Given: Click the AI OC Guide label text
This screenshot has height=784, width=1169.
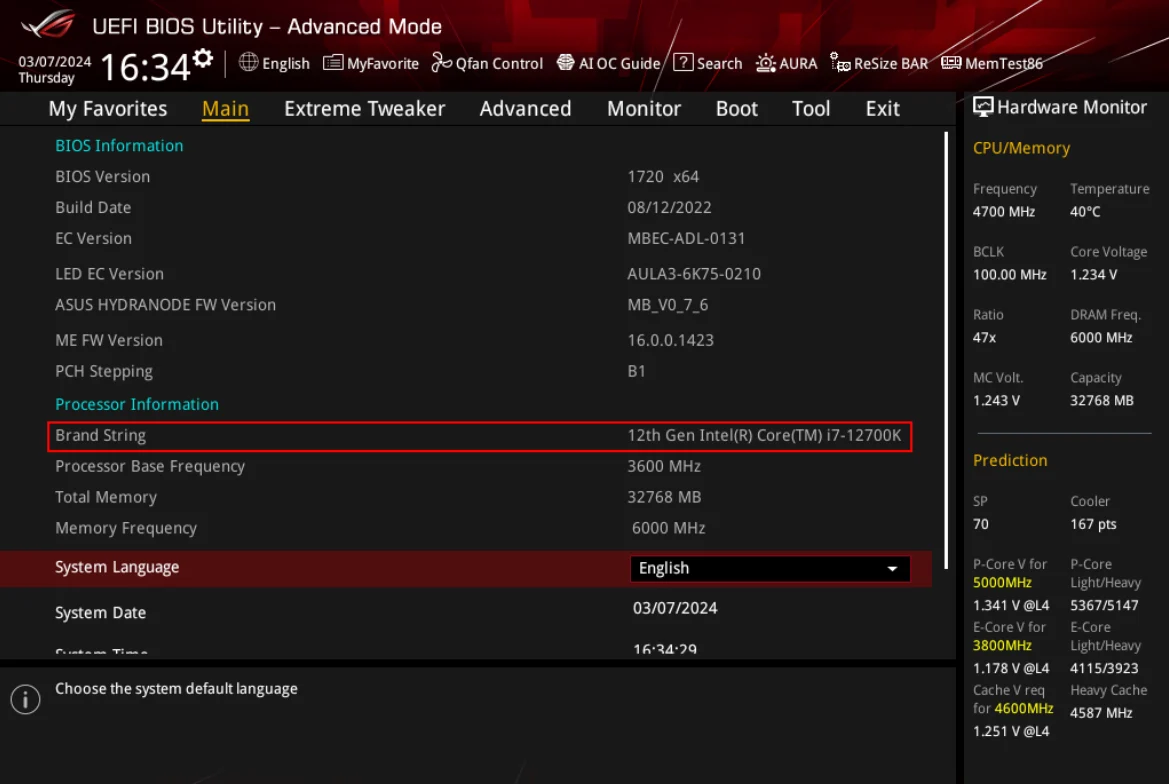Looking at the screenshot, I should [x=620, y=63].
